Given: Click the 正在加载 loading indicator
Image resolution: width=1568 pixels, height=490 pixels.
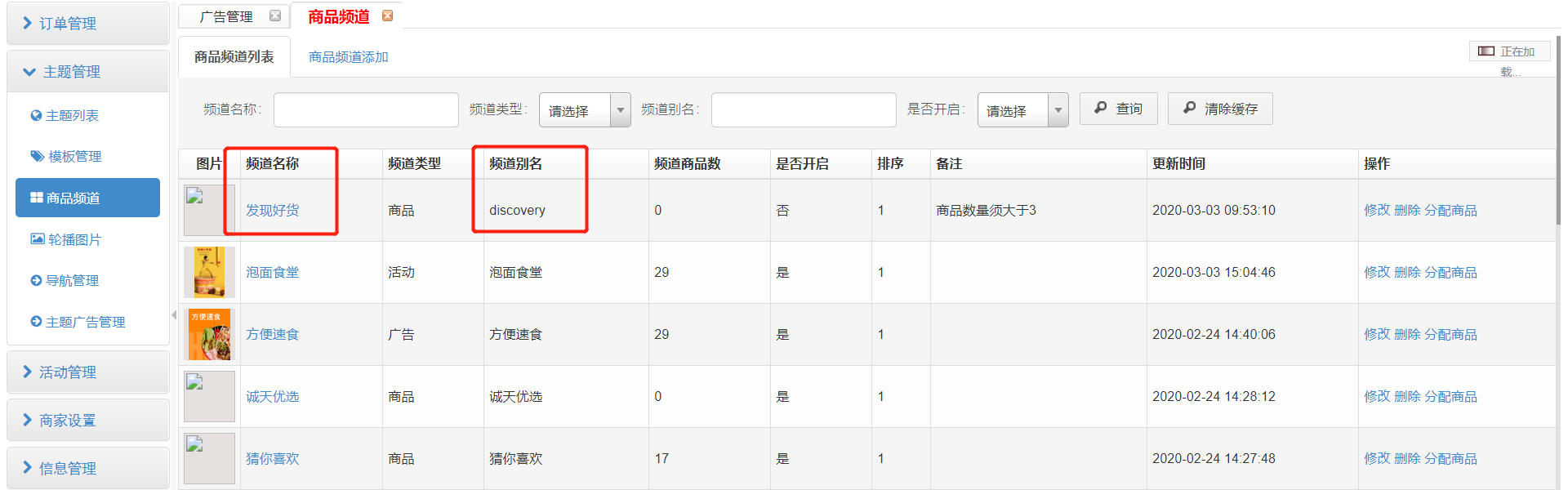Looking at the screenshot, I should (x=1509, y=51).
